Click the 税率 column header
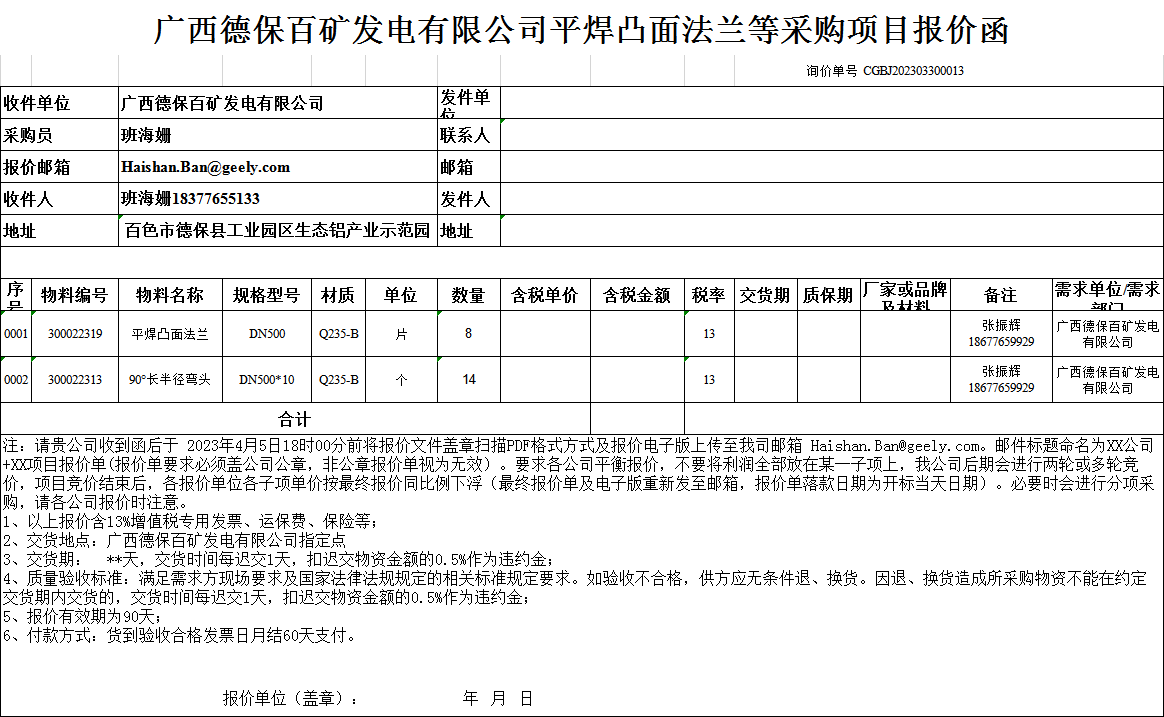The image size is (1164, 717). (x=709, y=295)
